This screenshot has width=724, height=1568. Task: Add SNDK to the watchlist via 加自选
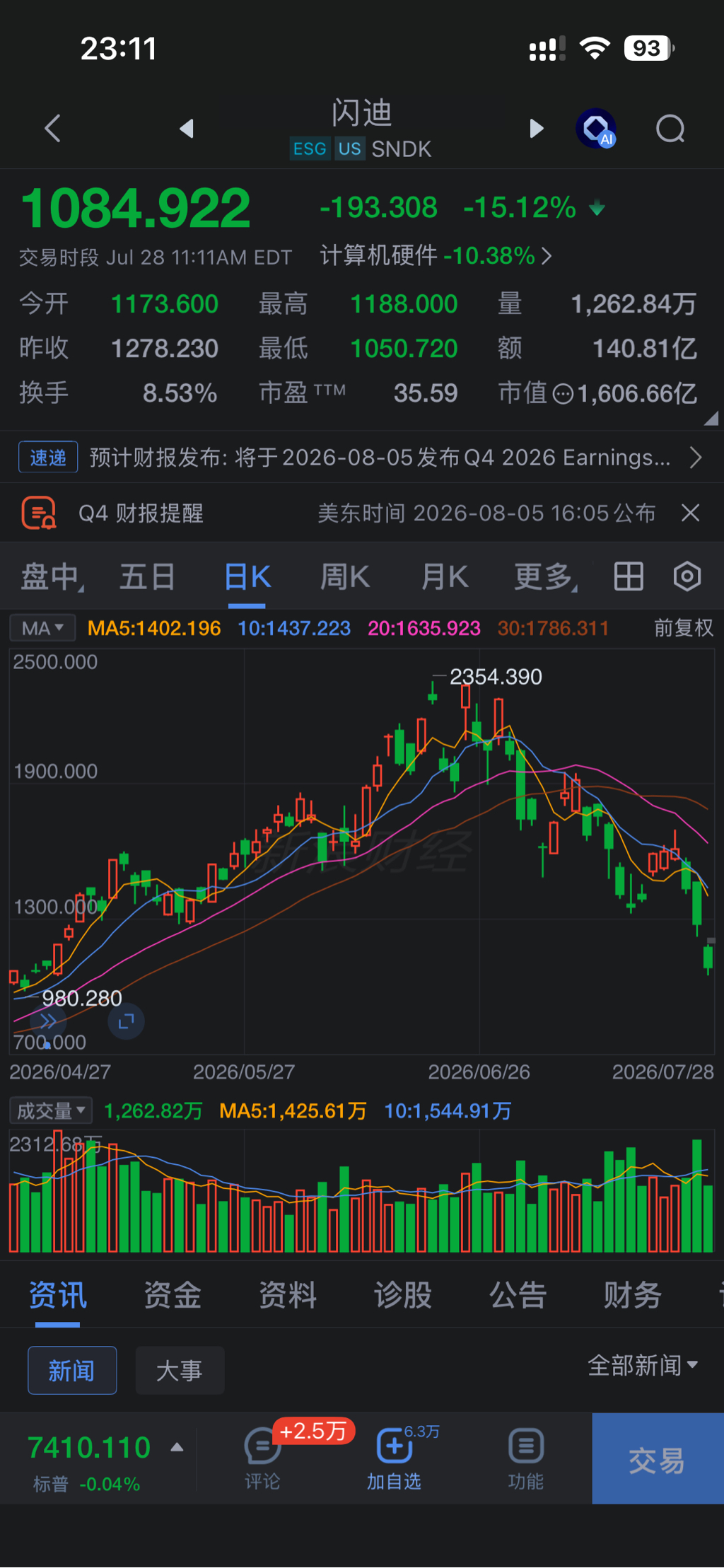point(394,1458)
